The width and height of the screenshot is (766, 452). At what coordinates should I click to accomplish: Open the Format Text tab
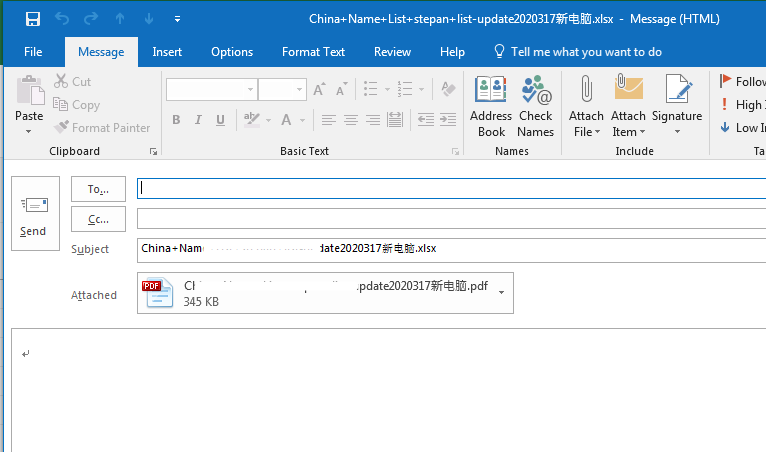point(313,52)
